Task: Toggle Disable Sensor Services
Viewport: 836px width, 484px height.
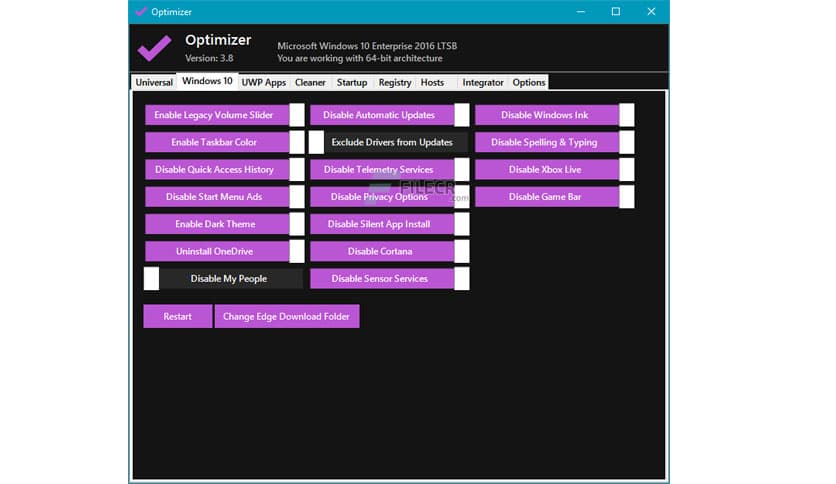Action: click(x=389, y=279)
